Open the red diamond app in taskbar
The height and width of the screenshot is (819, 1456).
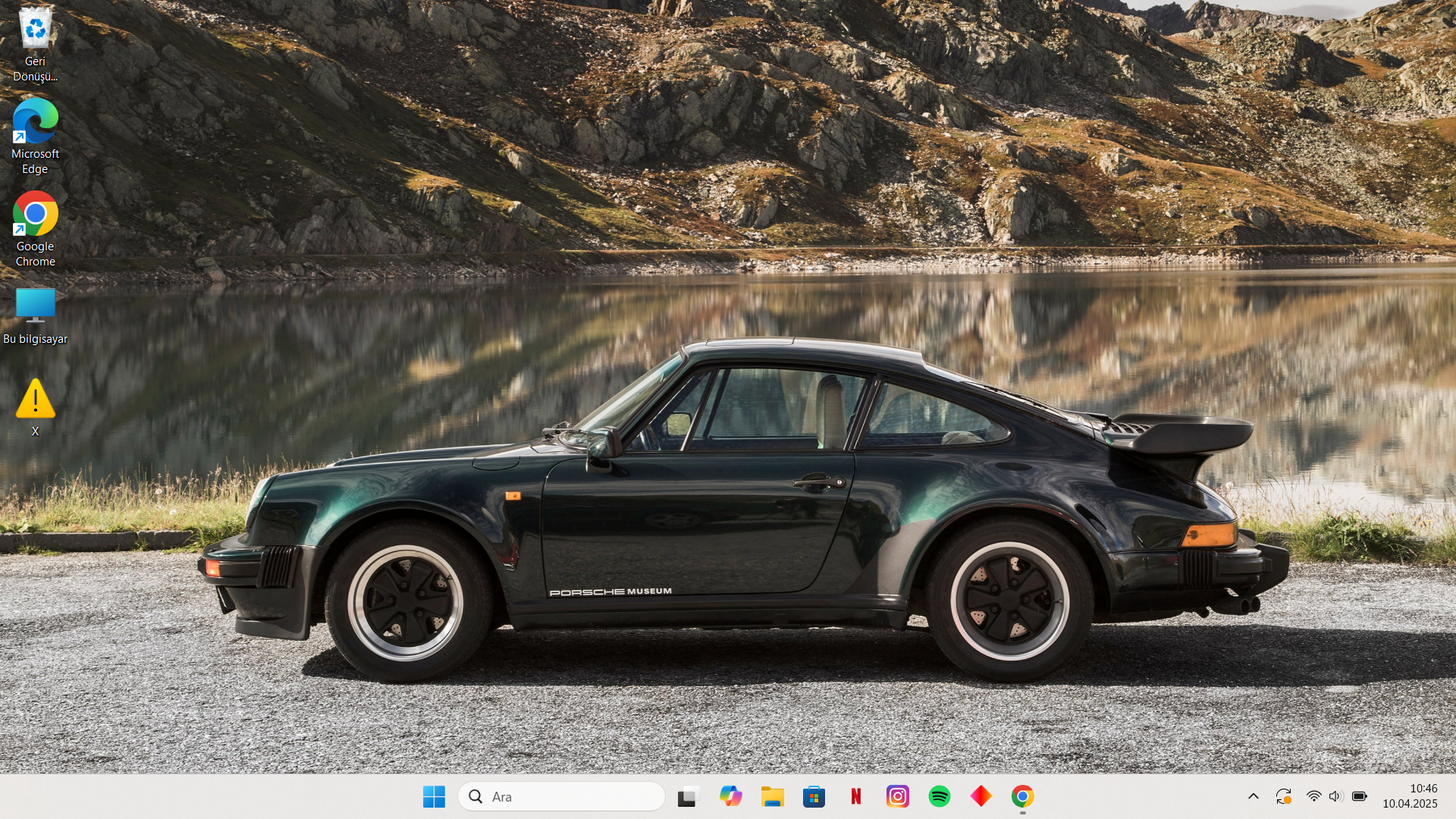point(981,796)
